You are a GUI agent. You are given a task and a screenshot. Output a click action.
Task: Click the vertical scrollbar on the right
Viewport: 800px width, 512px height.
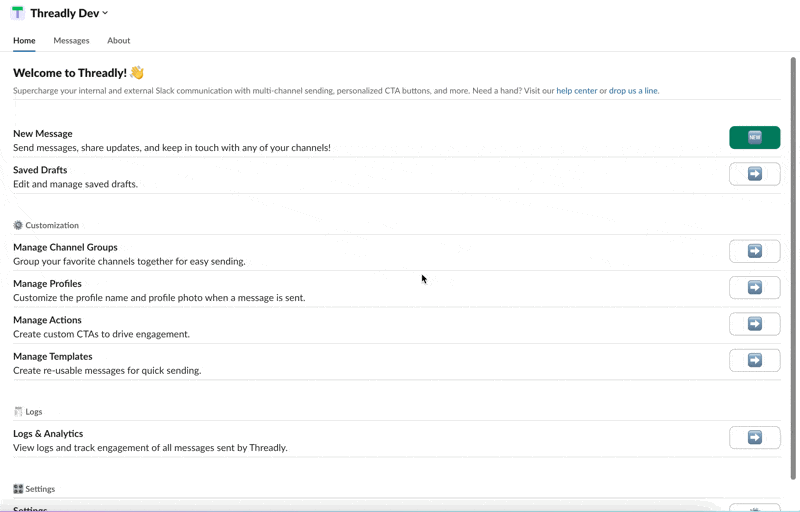pyautogui.click(x=793, y=268)
